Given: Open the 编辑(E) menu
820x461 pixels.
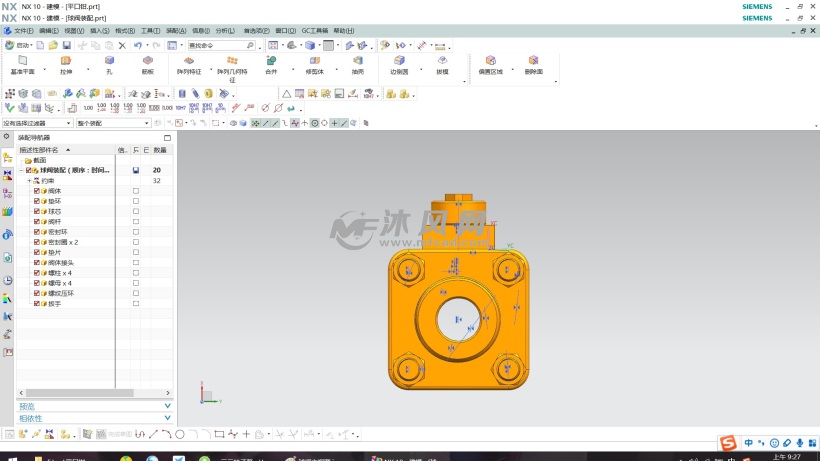Looking at the screenshot, I should (x=49, y=31).
